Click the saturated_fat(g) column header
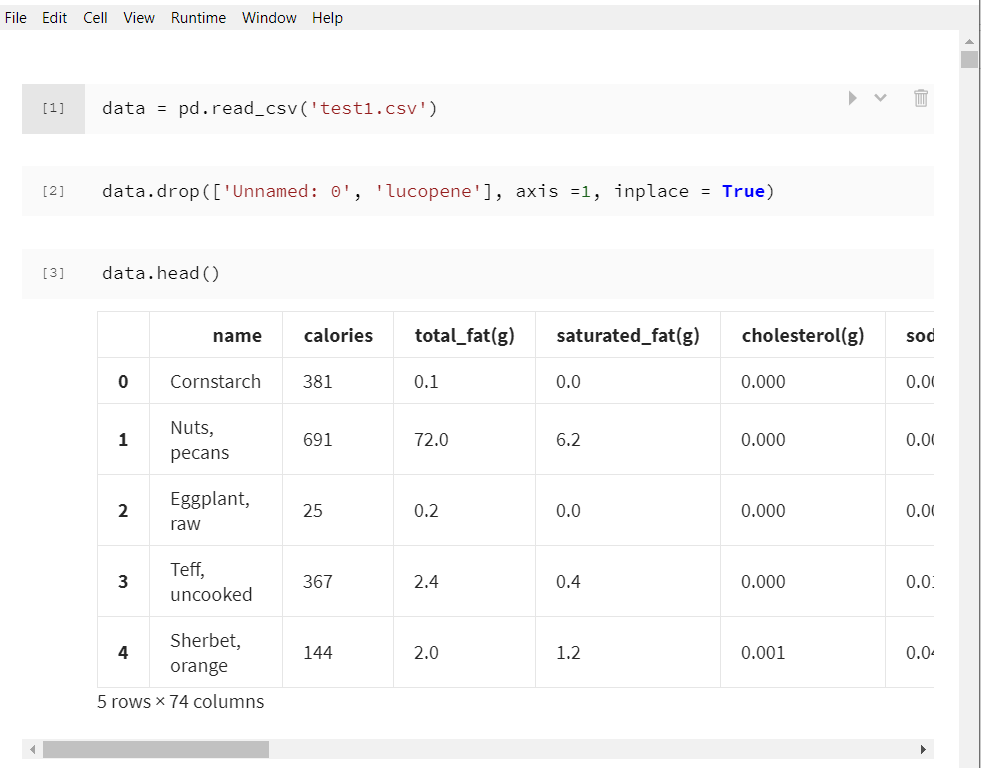Viewport: 981px width, 768px height. click(x=627, y=336)
